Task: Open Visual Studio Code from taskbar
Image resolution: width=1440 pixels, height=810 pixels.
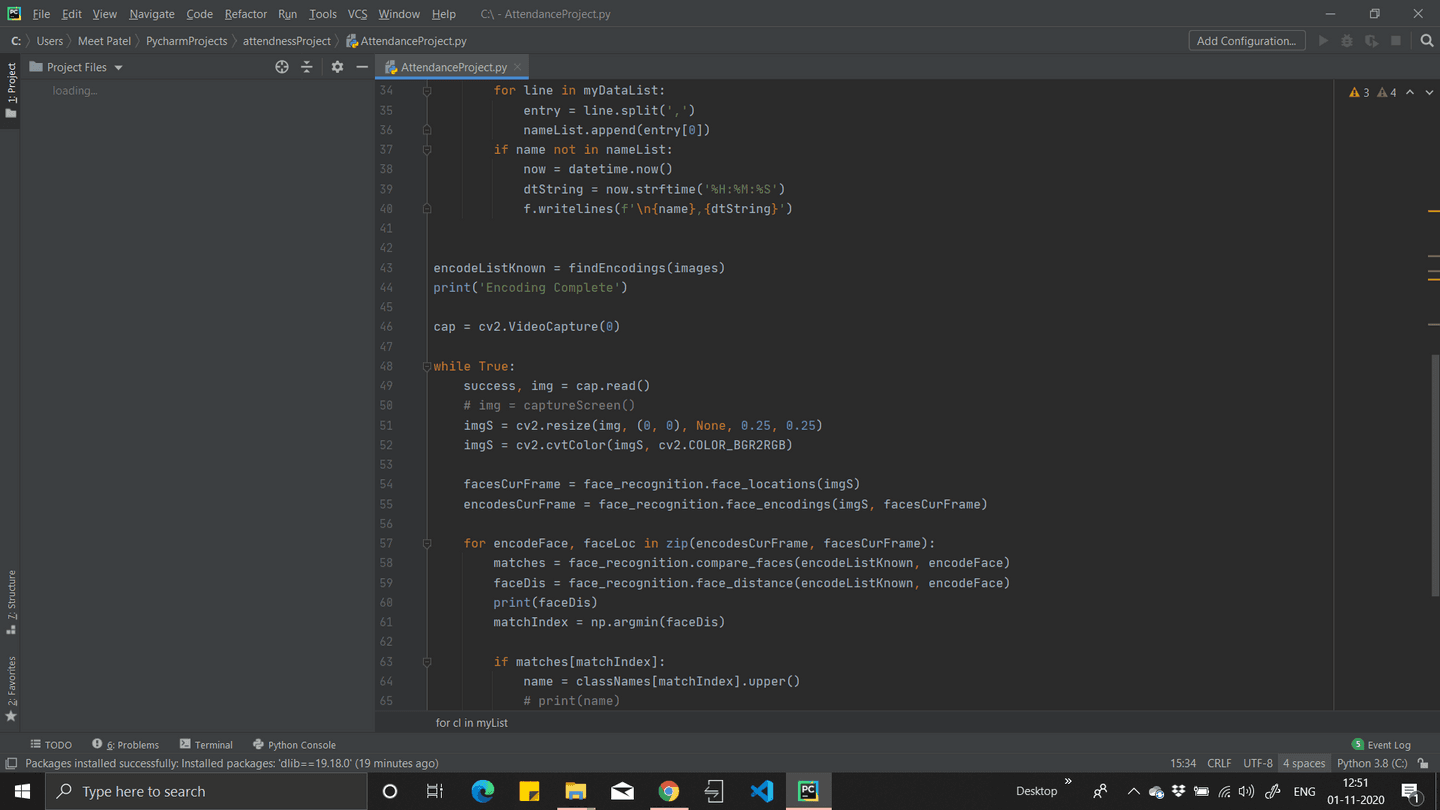Action: (x=761, y=791)
